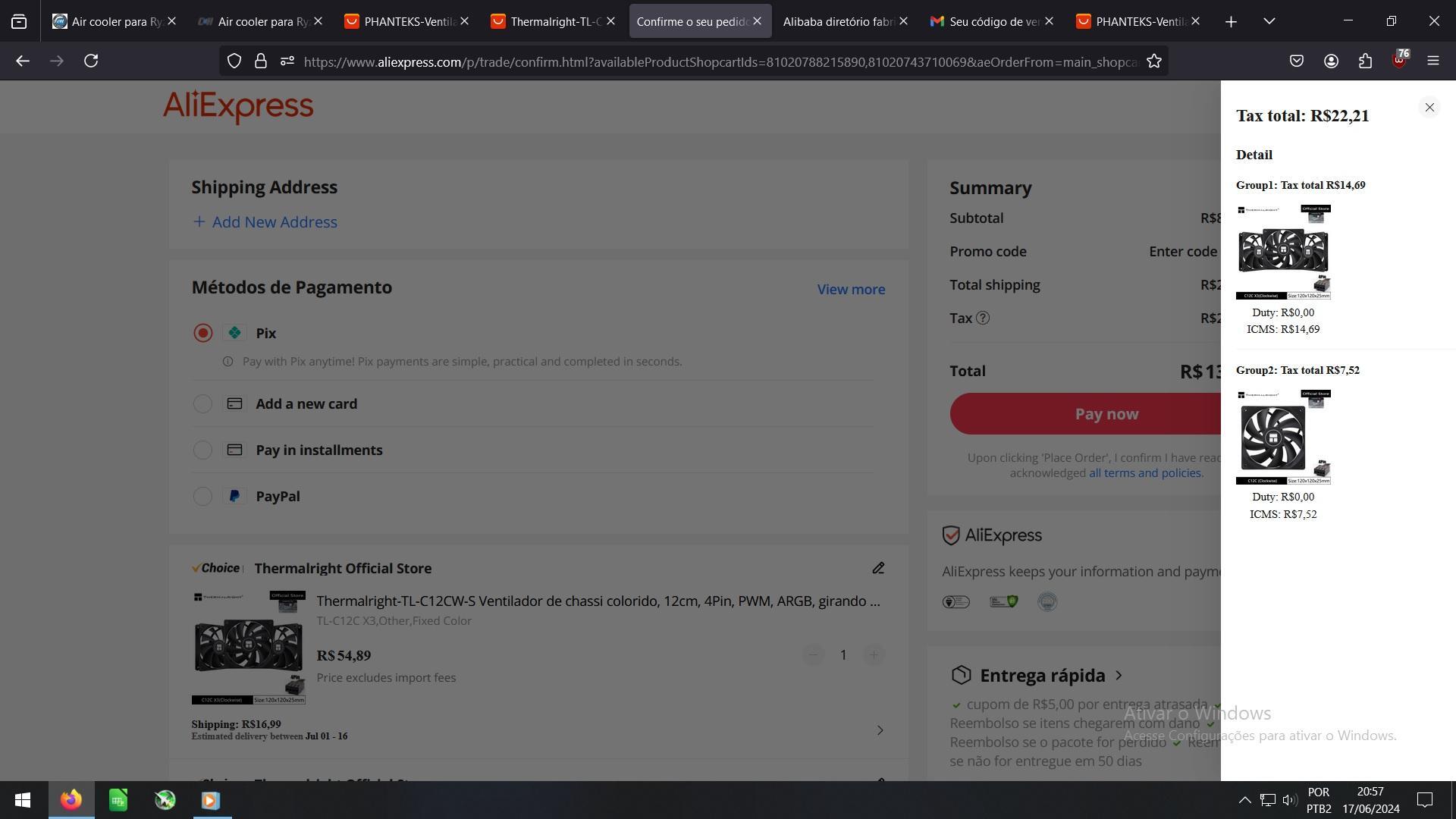Choose Pay in installments radio option

pyautogui.click(x=202, y=450)
